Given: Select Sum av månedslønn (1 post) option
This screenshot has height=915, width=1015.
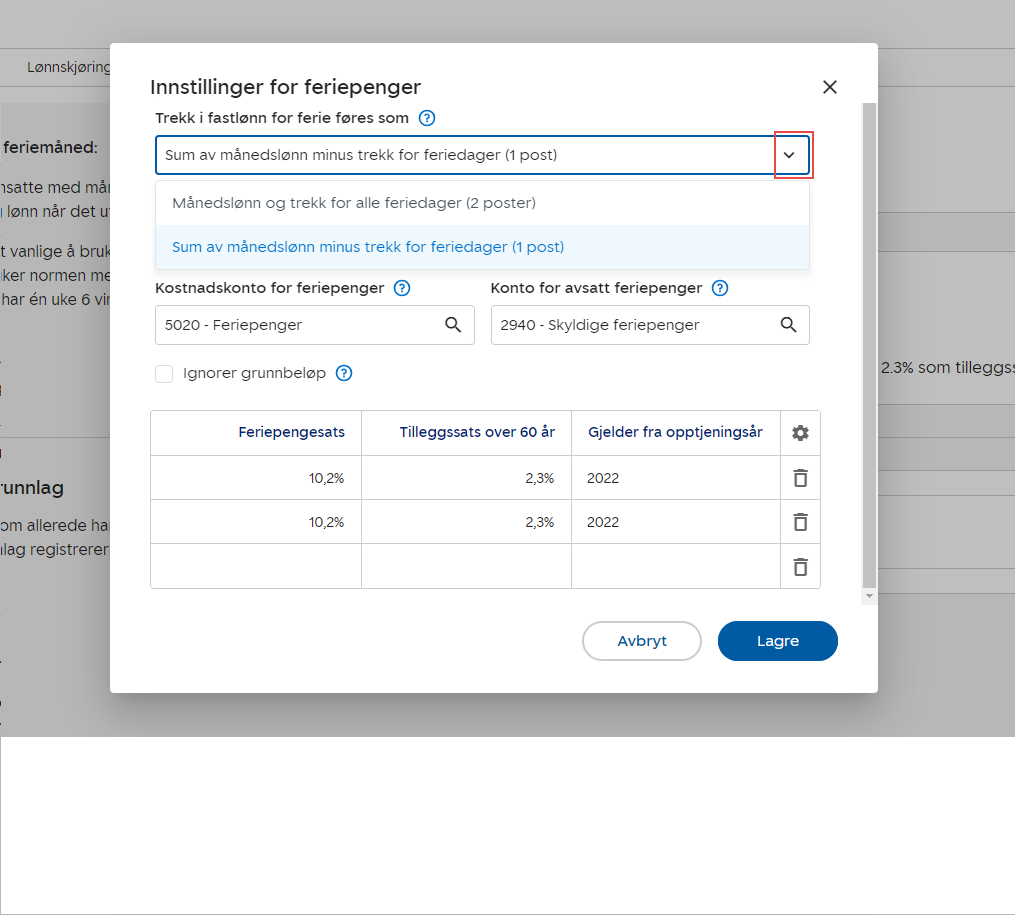Looking at the screenshot, I should pos(368,247).
